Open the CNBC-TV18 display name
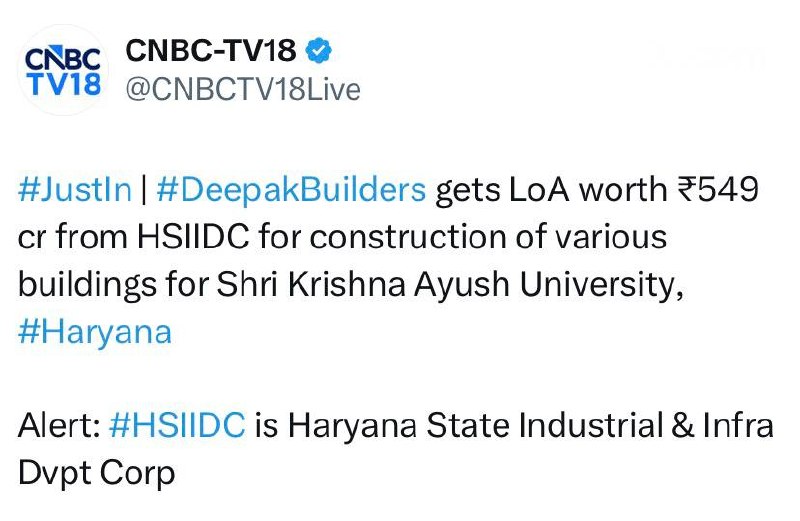 pos(211,51)
